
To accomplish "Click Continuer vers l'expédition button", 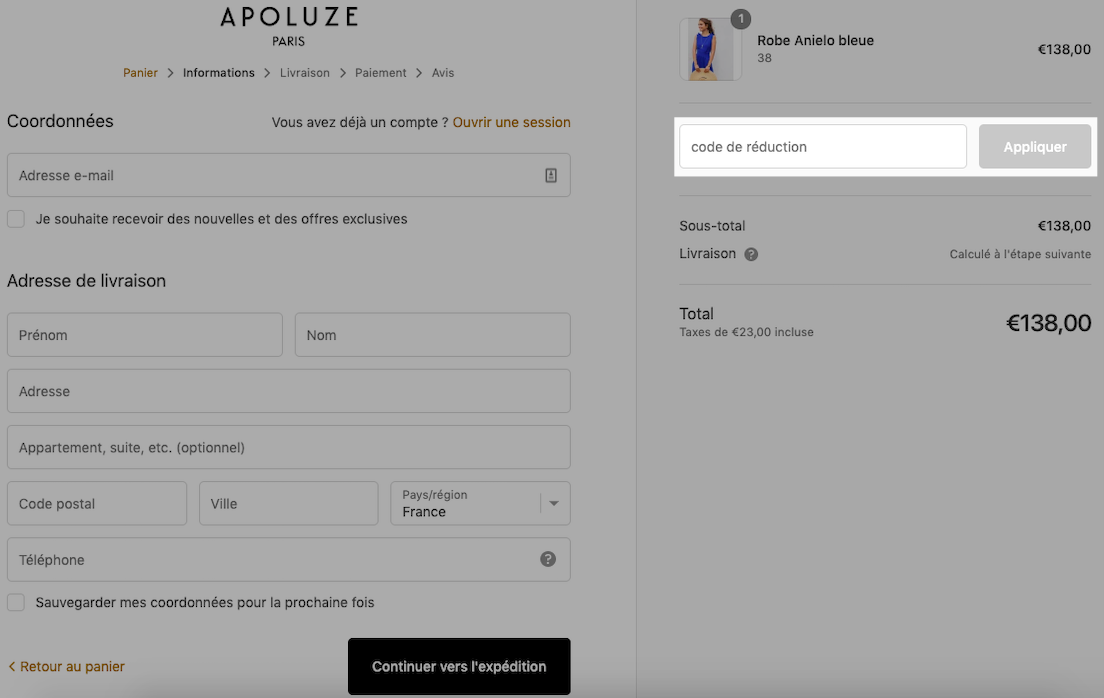I will (459, 666).
